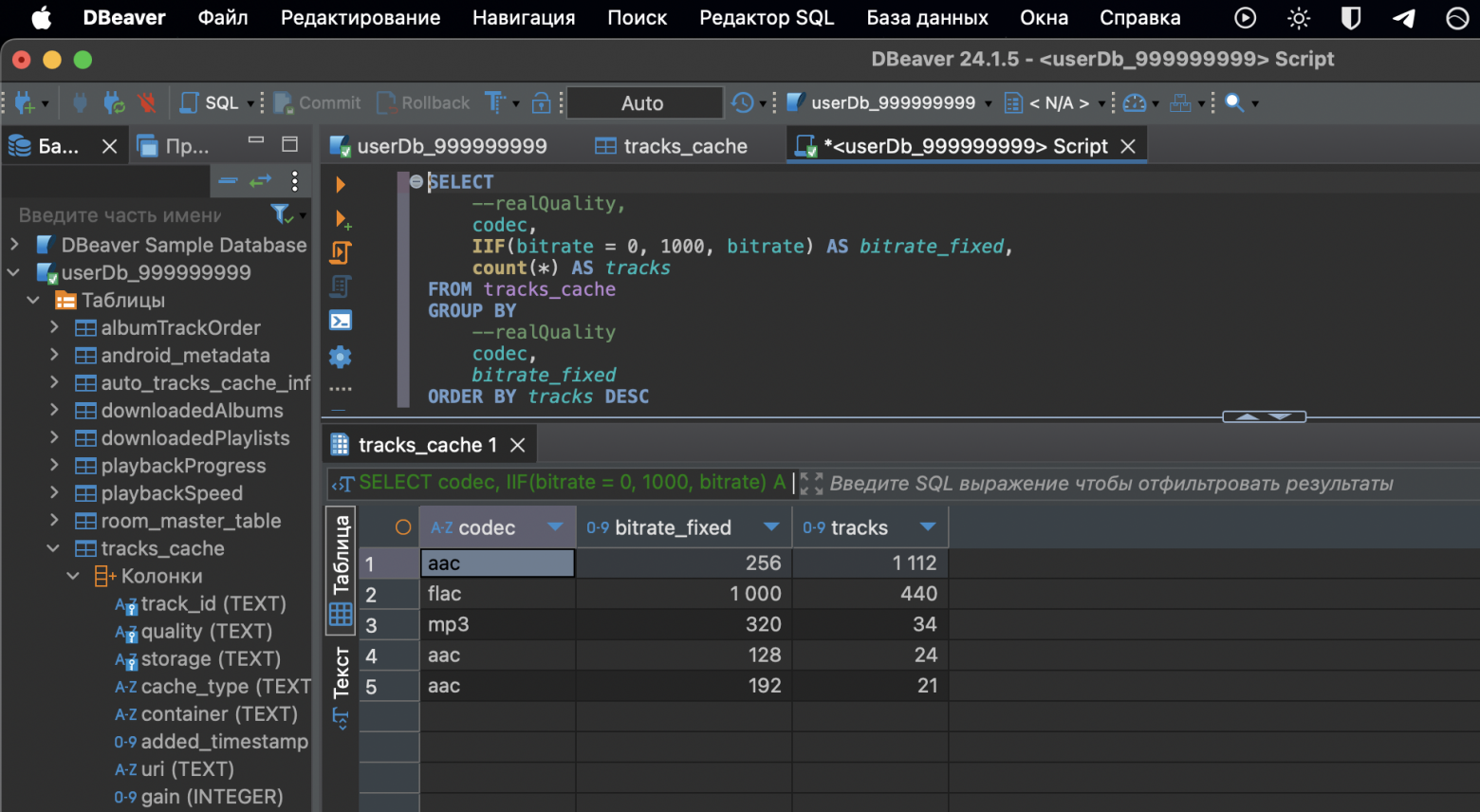Click the New Connection plug icon
The height and width of the screenshot is (812, 1480).
pos(25,102)
